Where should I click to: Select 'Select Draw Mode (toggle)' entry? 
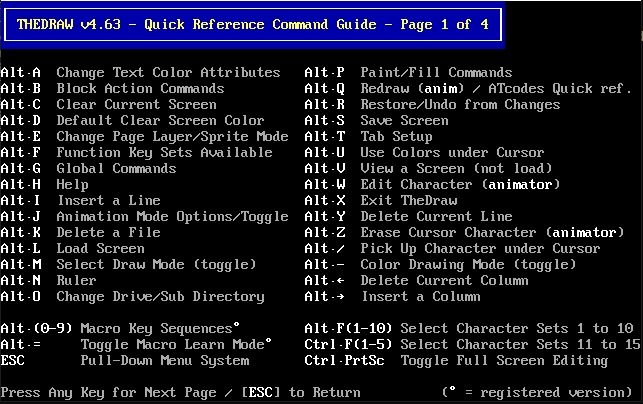pyautogui.click(x=156, y=265)
